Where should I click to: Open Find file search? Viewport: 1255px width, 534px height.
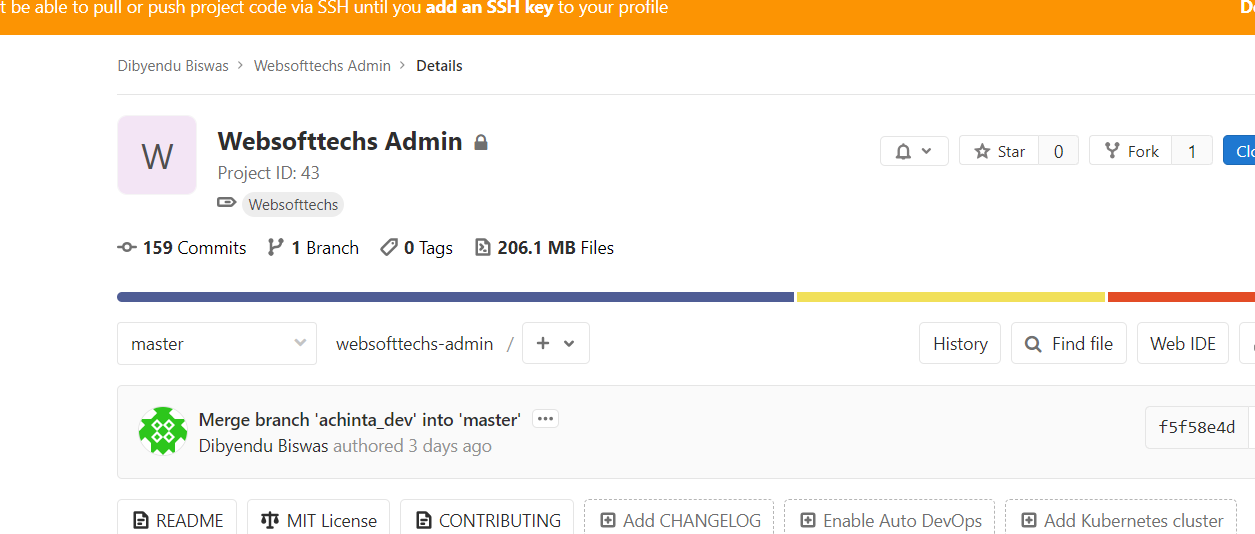tap(1069, 343)
